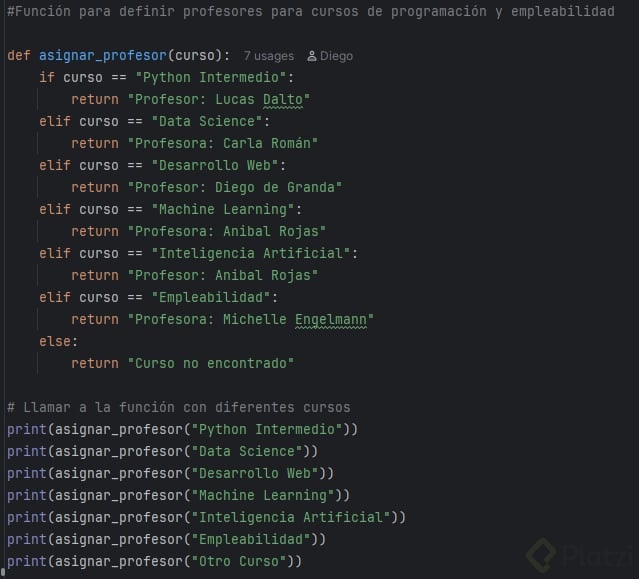Screen dimensions: 639x579
Task: Place cursor in the top comment line
Action: pos(310,12)
